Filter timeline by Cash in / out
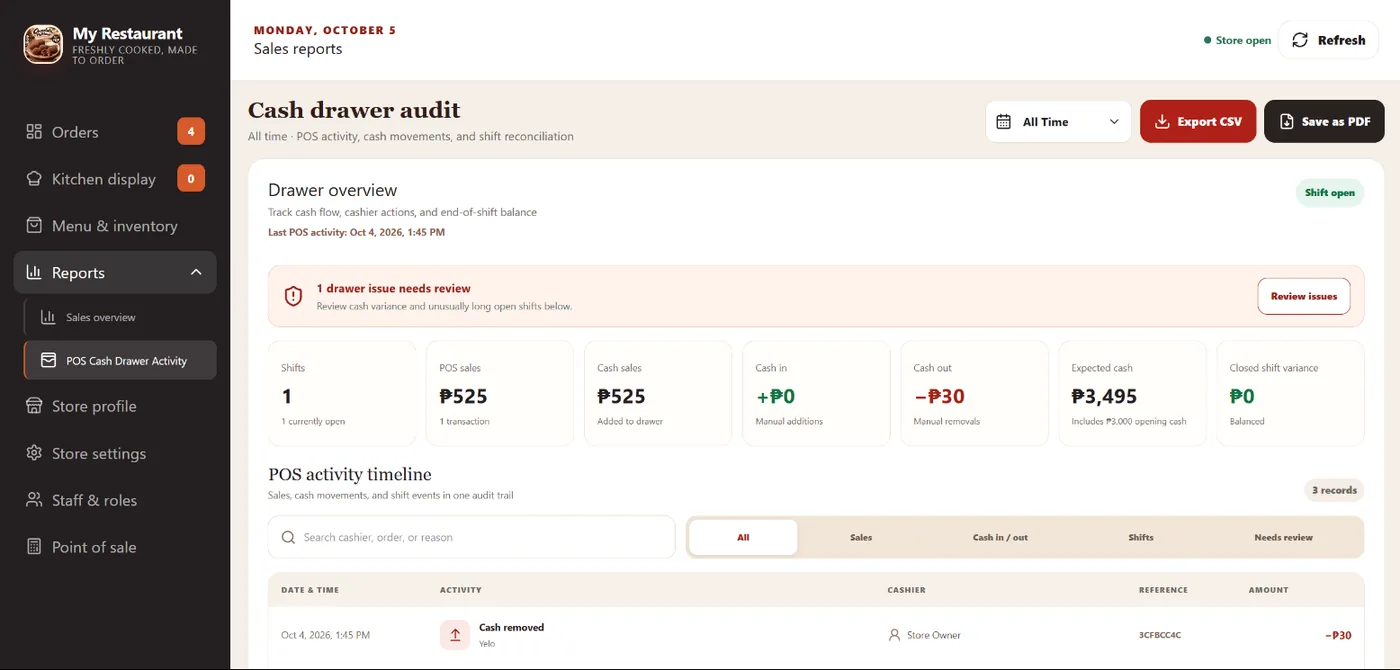Screen dimensions: 1400x670 click(x=1000, y=537)
